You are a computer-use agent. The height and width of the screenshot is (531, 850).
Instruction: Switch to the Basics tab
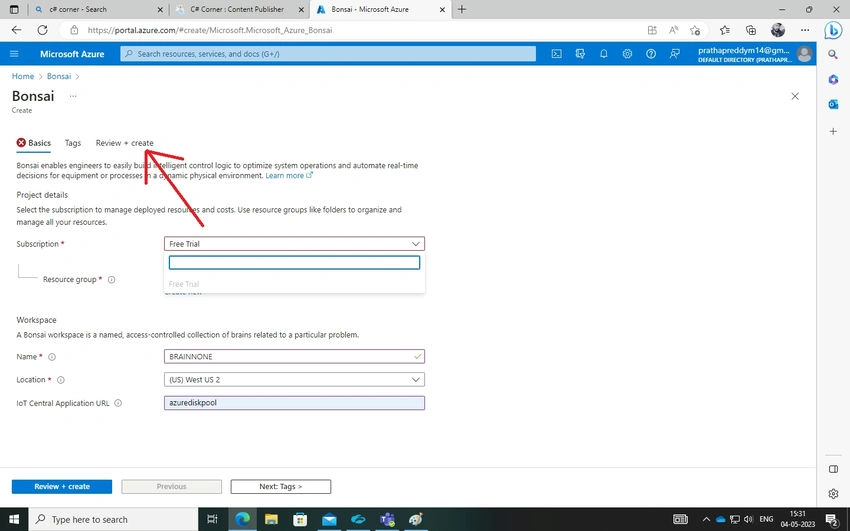tap(34, 143)
